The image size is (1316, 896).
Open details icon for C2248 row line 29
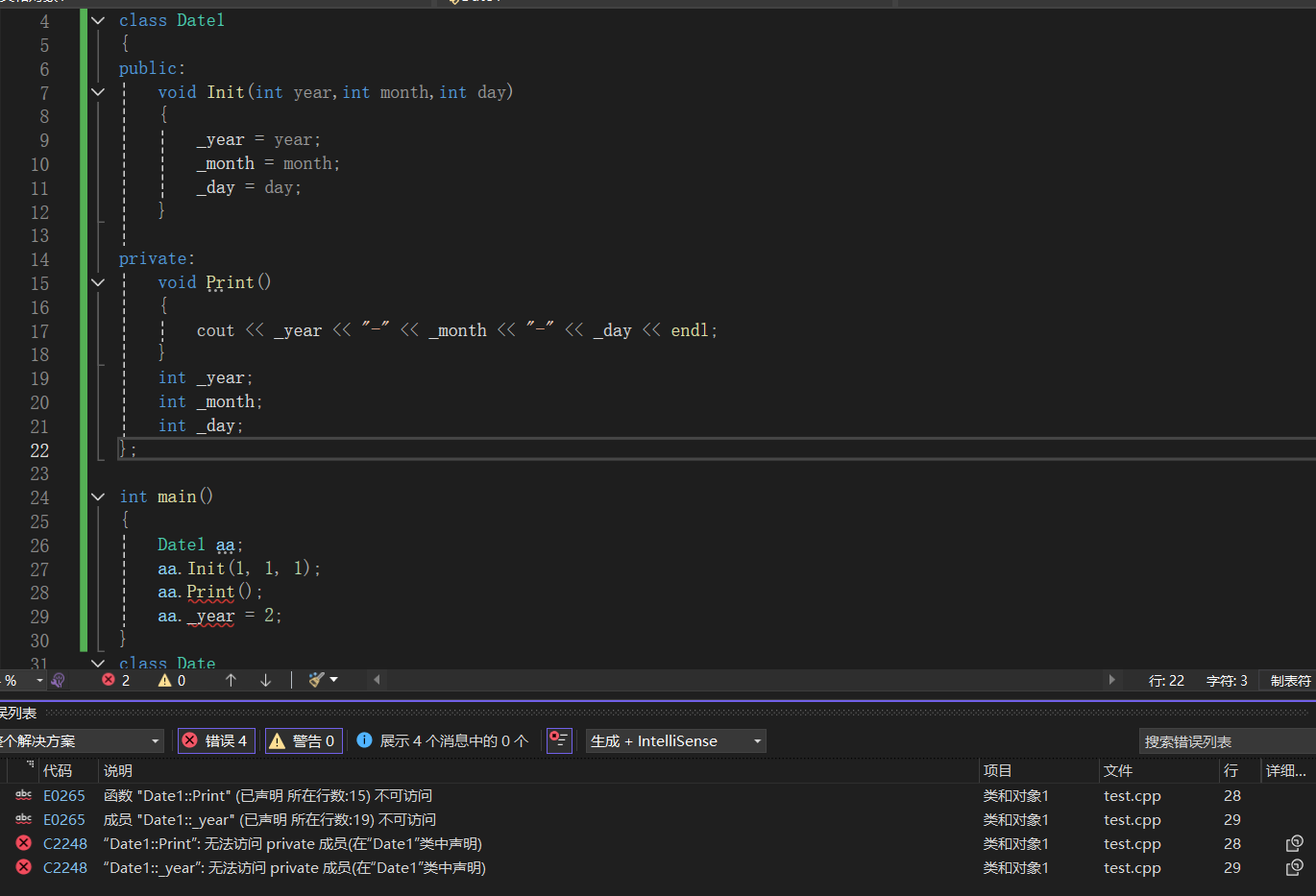click(x=1295, y=867)
